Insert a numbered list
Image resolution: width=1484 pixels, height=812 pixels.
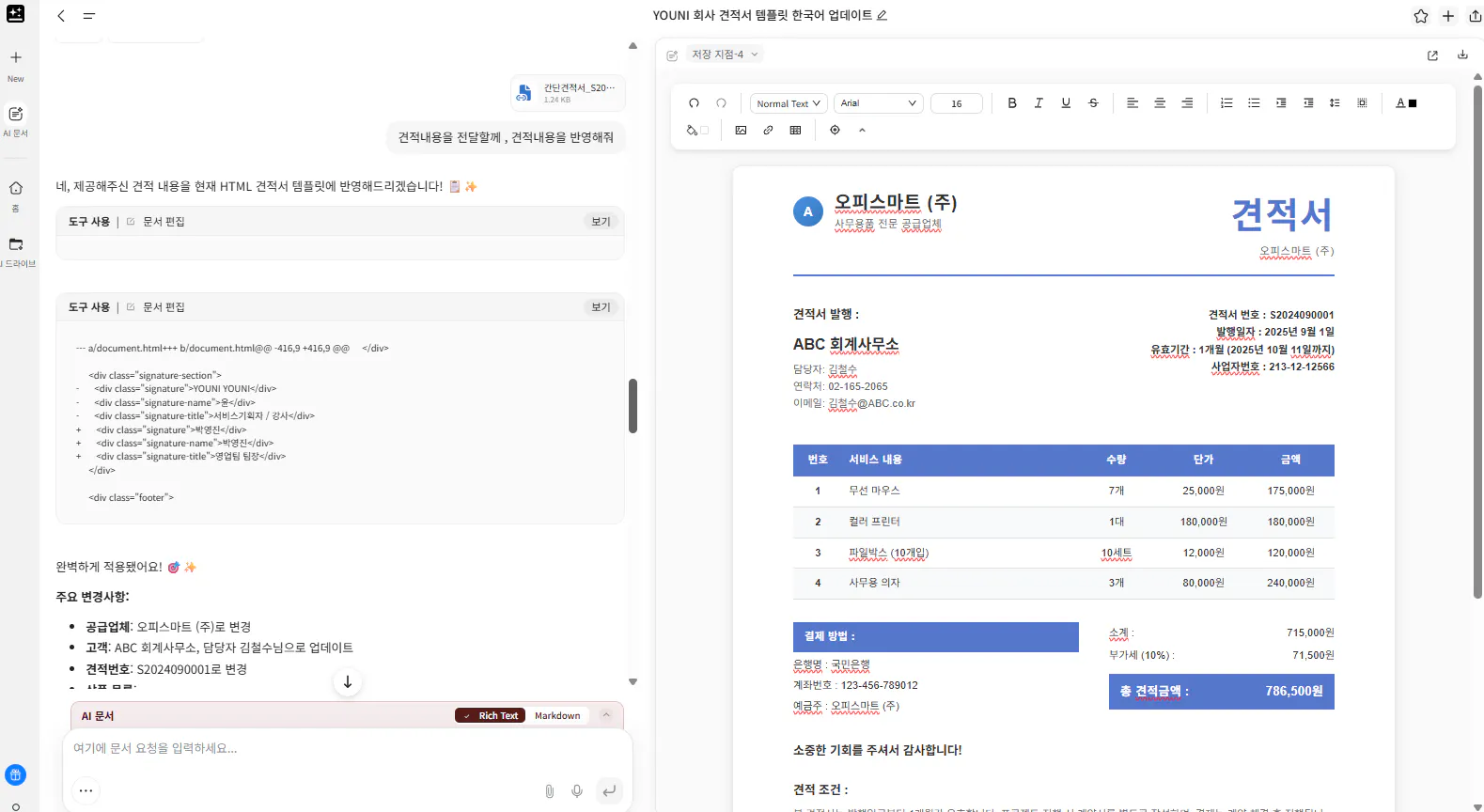(x=1226, y=103)
